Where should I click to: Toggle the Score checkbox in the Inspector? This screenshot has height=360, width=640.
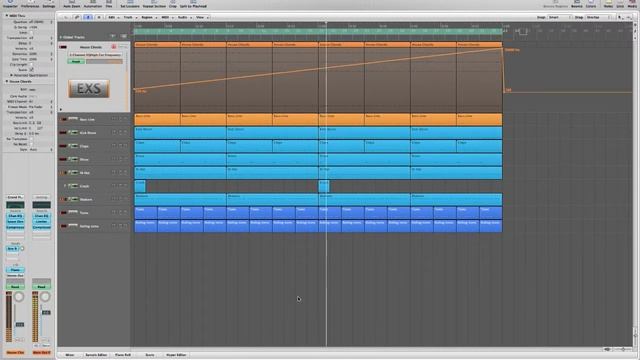(31, 70)
